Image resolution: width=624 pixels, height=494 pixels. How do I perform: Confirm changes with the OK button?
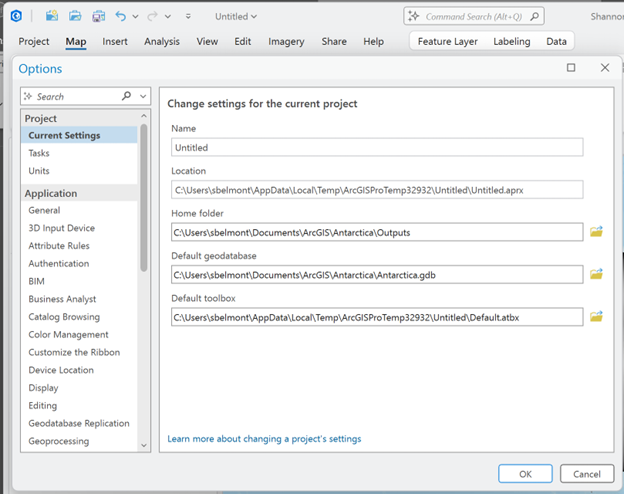(525, 474)
